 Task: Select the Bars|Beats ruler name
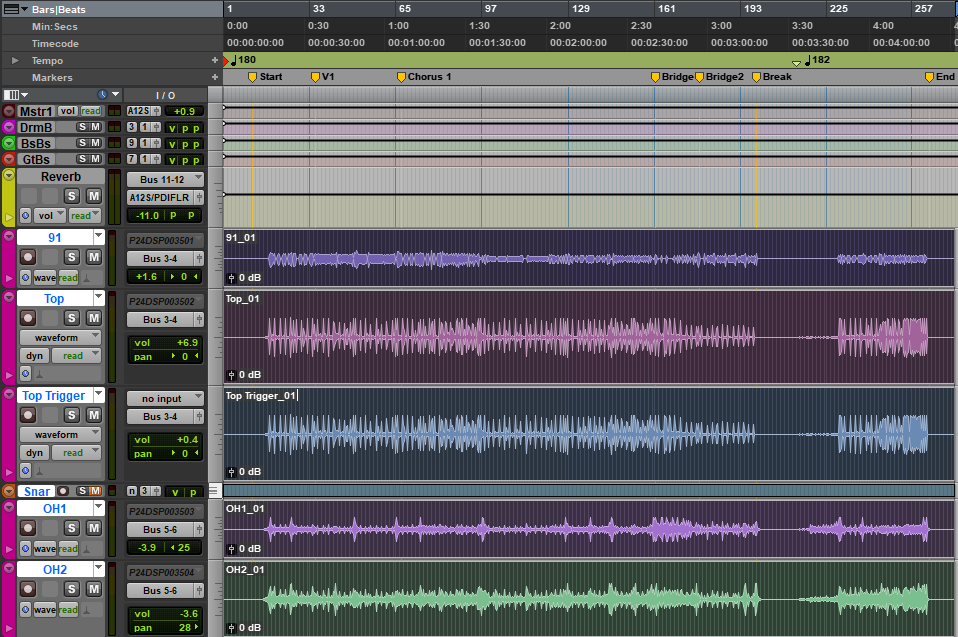(x=59, y=9)
